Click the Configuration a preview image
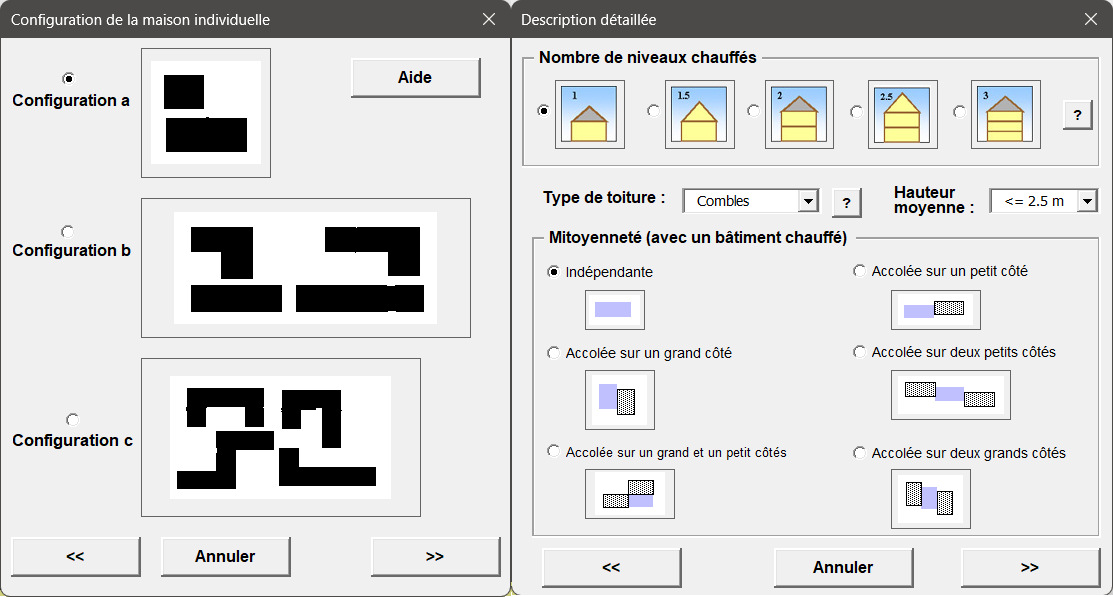This screenshot has height=597, width=1113. pos(205,112)
